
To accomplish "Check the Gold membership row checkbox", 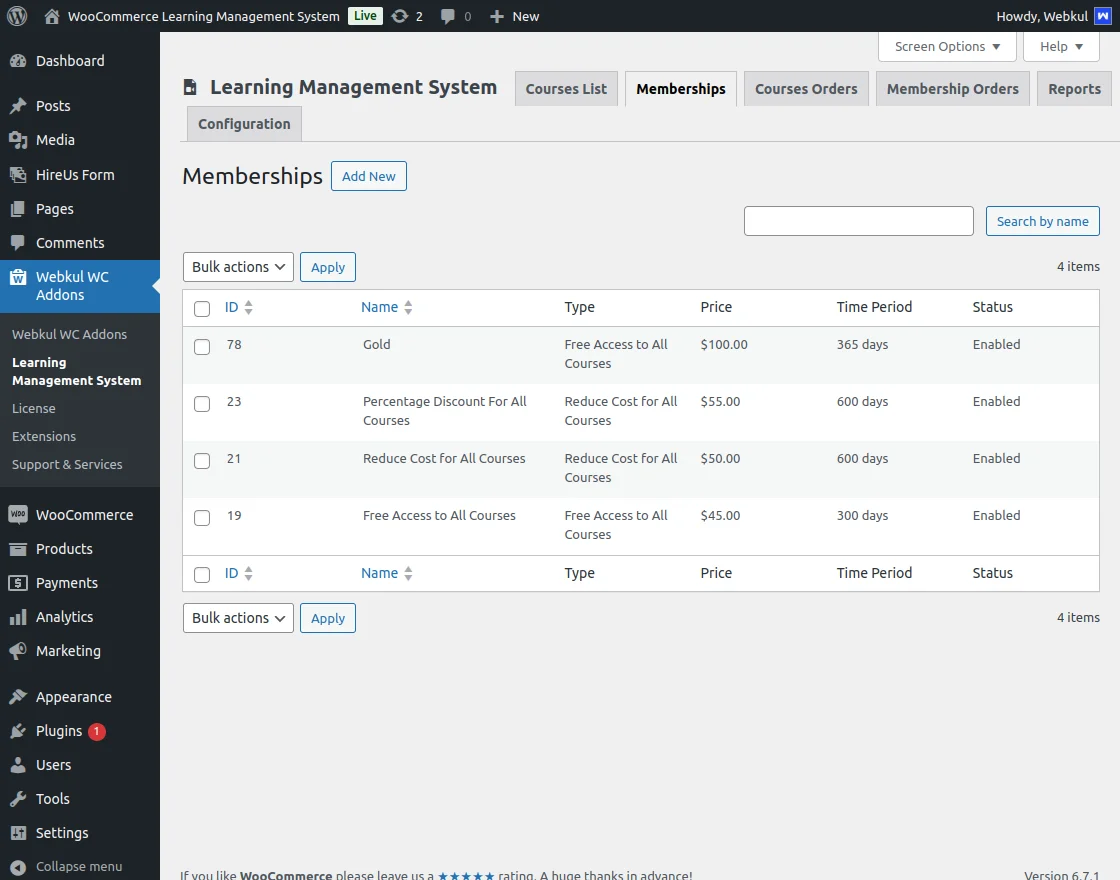I will (x=202, y=344).
